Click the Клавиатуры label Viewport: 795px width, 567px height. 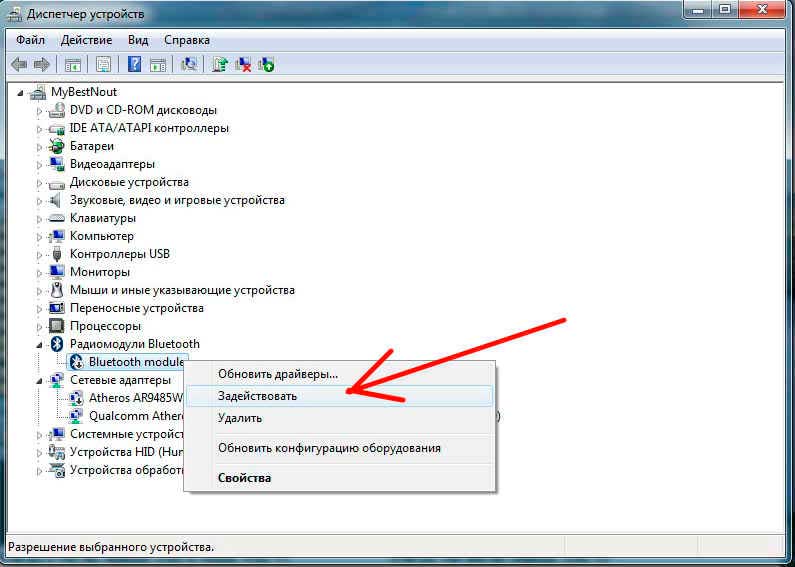click(103, 218)
